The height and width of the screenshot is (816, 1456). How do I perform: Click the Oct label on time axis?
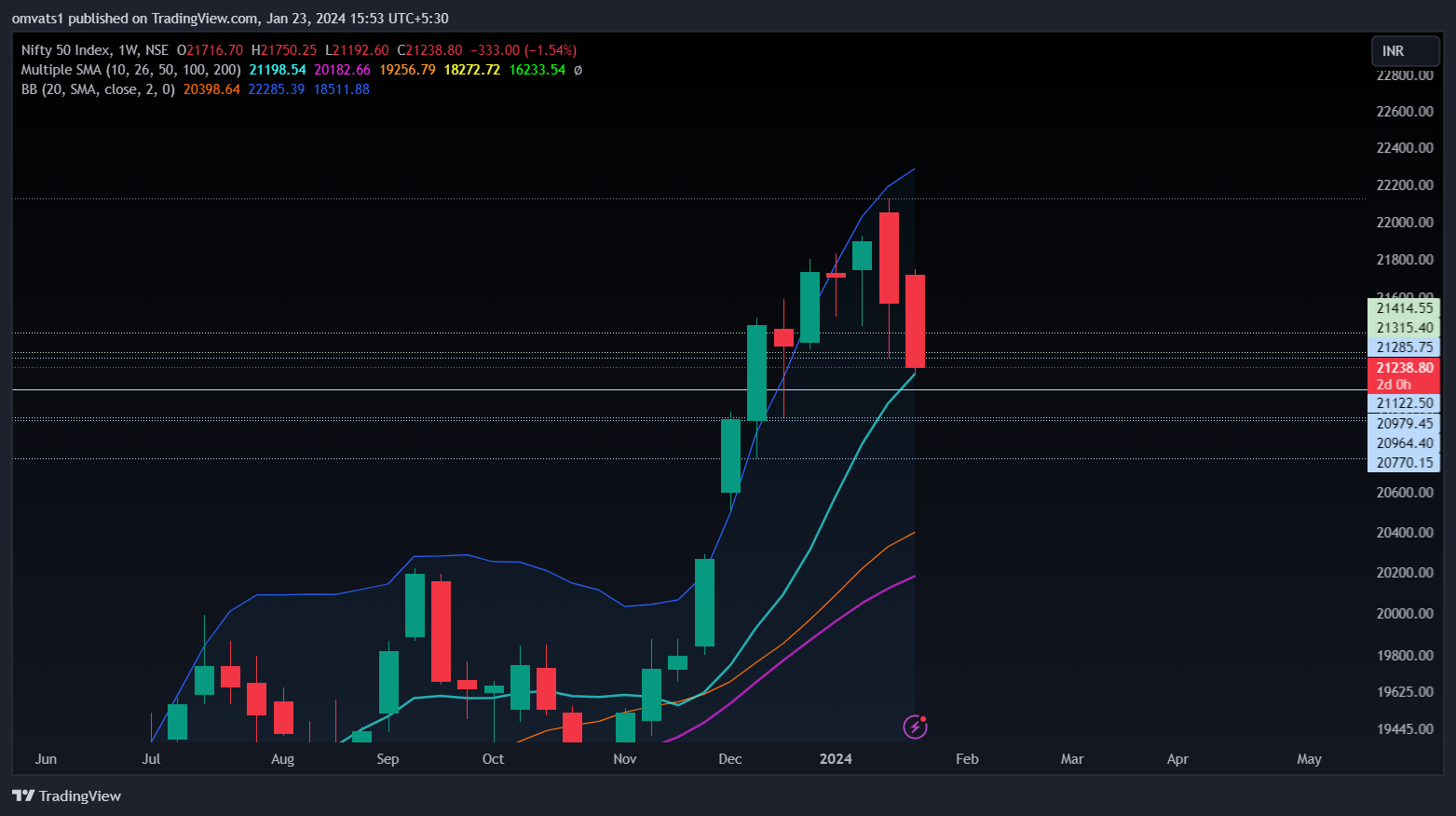pyautogui.click(x=493, y=759)
